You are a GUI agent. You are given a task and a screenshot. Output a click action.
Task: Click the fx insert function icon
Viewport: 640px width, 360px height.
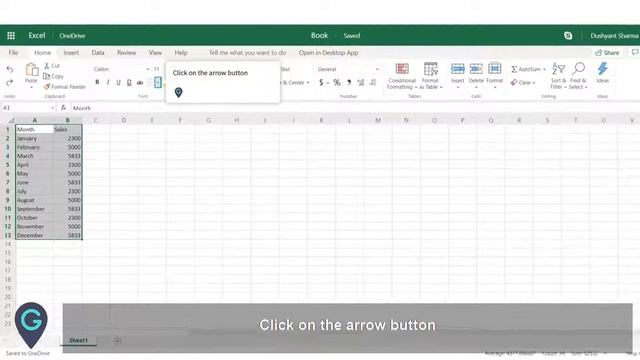(63, 108)
